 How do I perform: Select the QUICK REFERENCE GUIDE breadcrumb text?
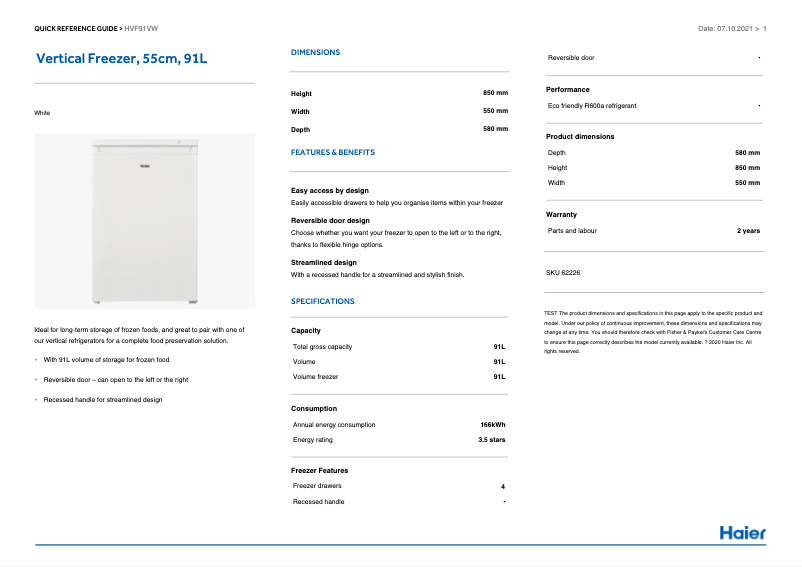[77, 28]
